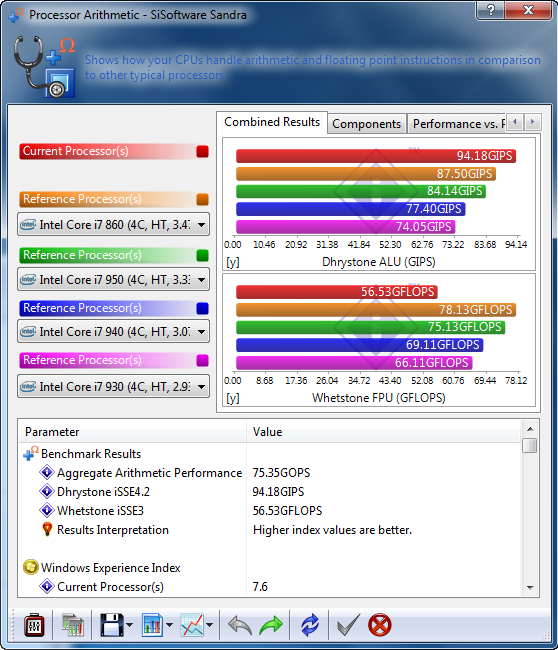
Task: Click the Windows Experience Index yellow icon
Action: click(x=31, y=568)
